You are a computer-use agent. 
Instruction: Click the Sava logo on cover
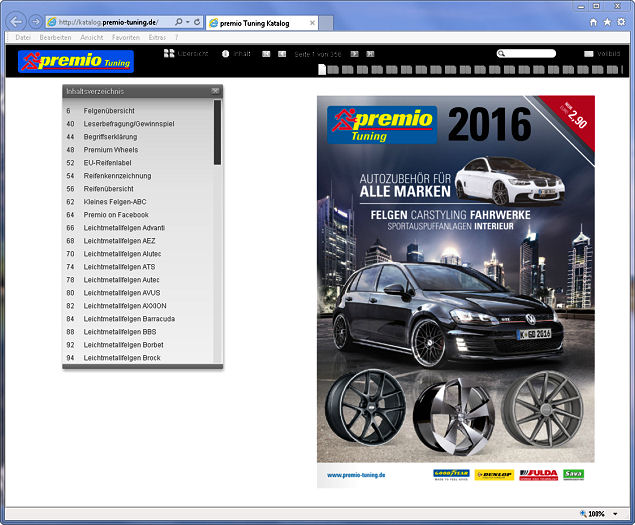[573, 474]
